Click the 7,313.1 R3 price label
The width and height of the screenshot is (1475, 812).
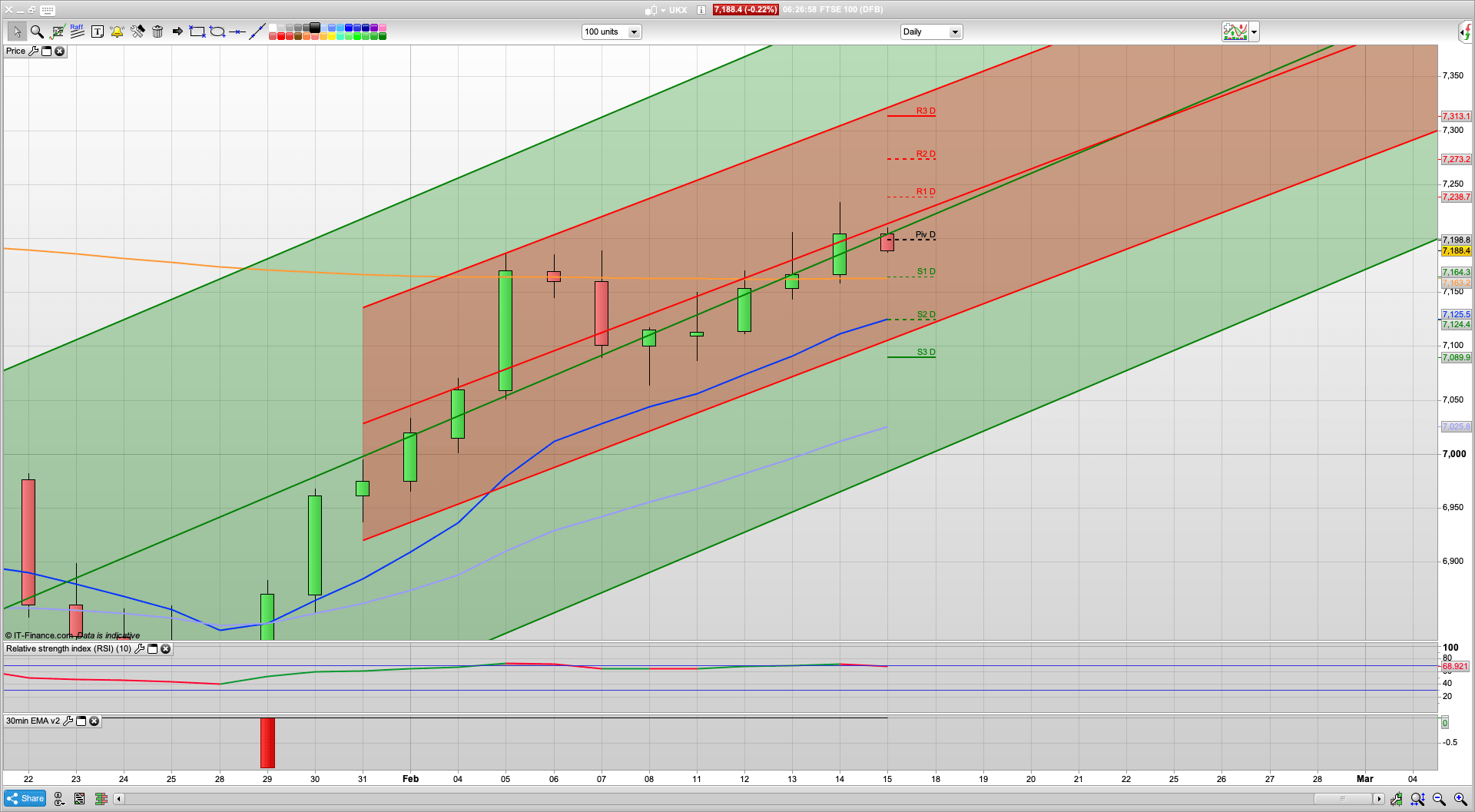(1456, 116)
